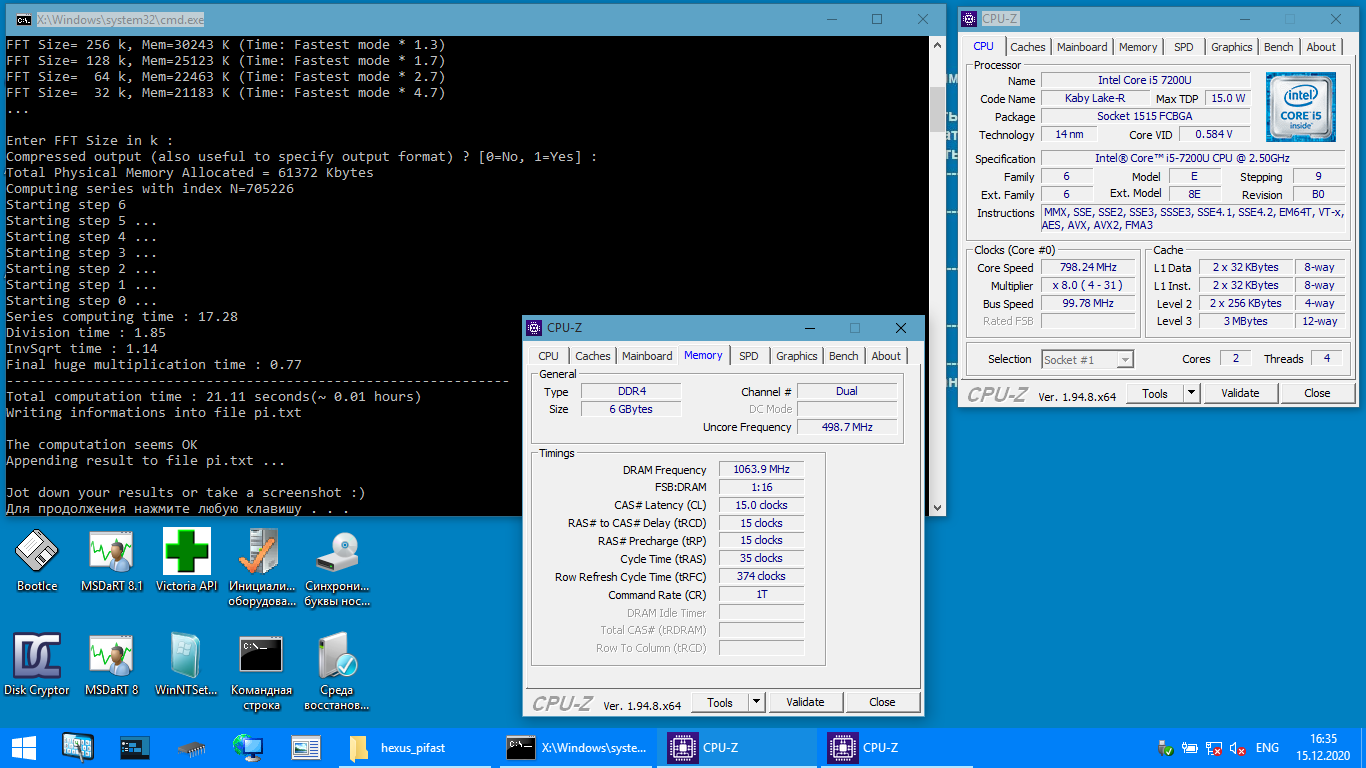Image resolution: width=1366 pixels, height=768 pixels.
Task: Click the globe and monitor icon in the taskbar
Action: click(x=248, y=747)
